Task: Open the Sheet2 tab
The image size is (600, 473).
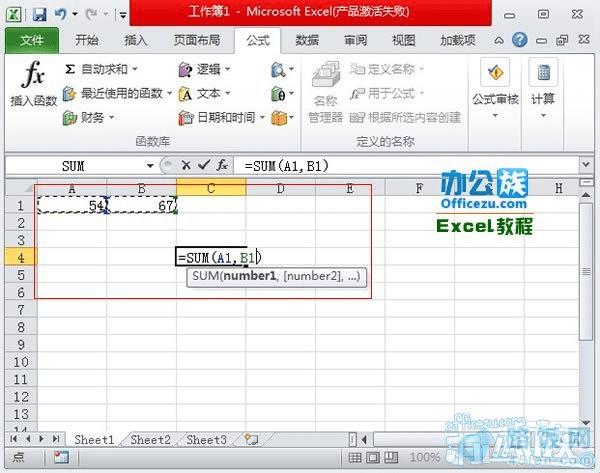Action: click(x=150, y=440)
